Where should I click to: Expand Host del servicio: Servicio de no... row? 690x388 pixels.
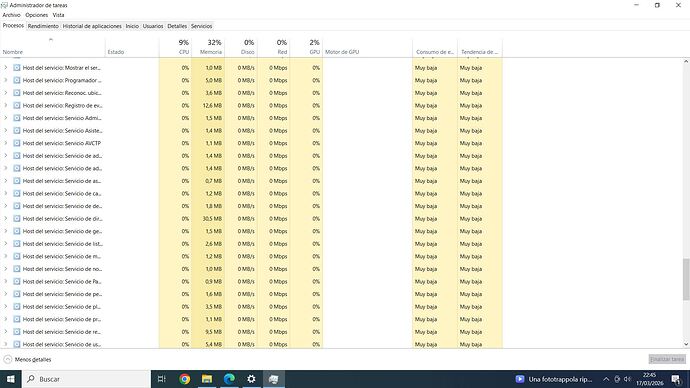6,269
